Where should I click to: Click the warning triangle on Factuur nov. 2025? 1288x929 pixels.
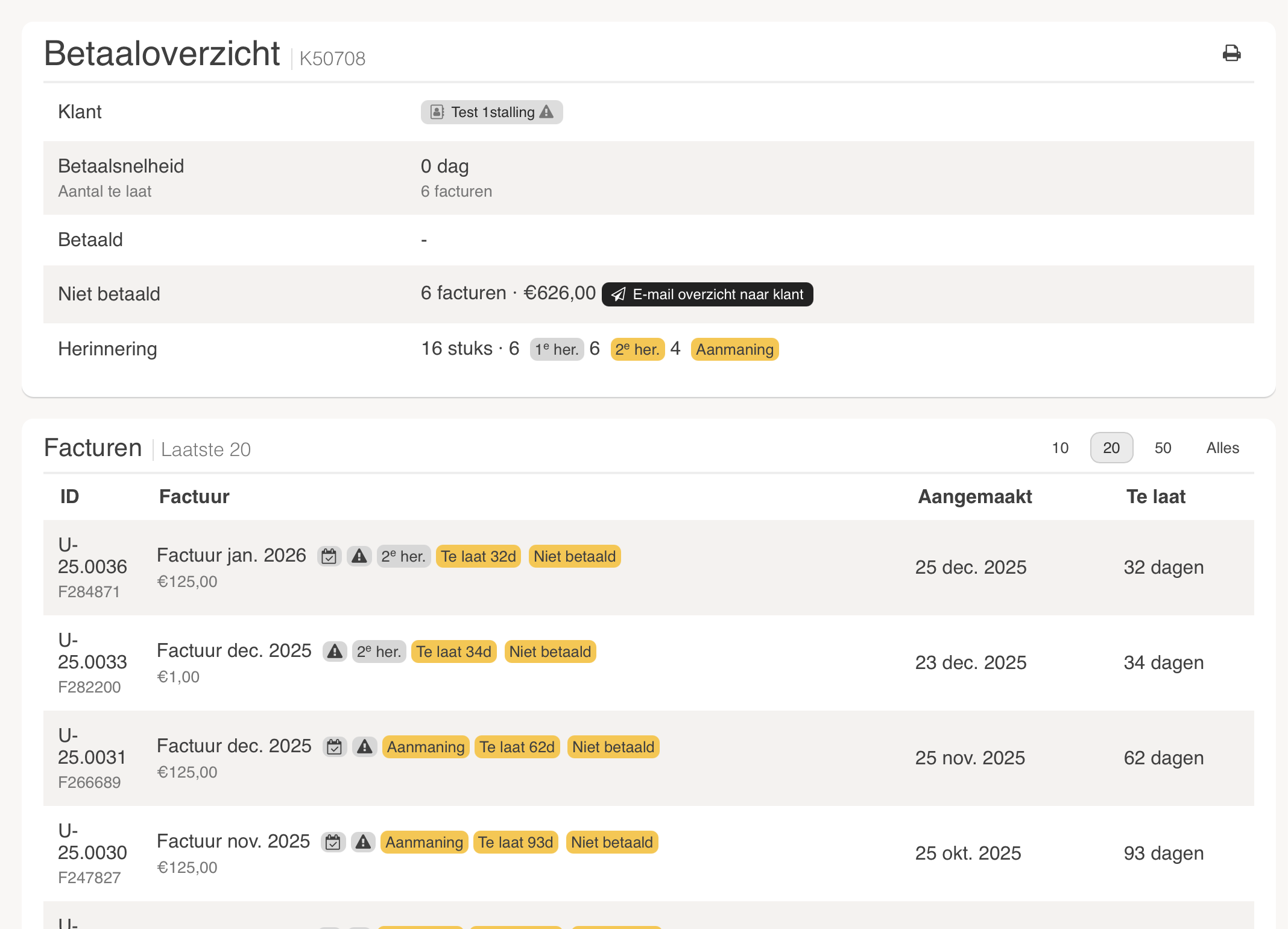click(x=363, y=842)
